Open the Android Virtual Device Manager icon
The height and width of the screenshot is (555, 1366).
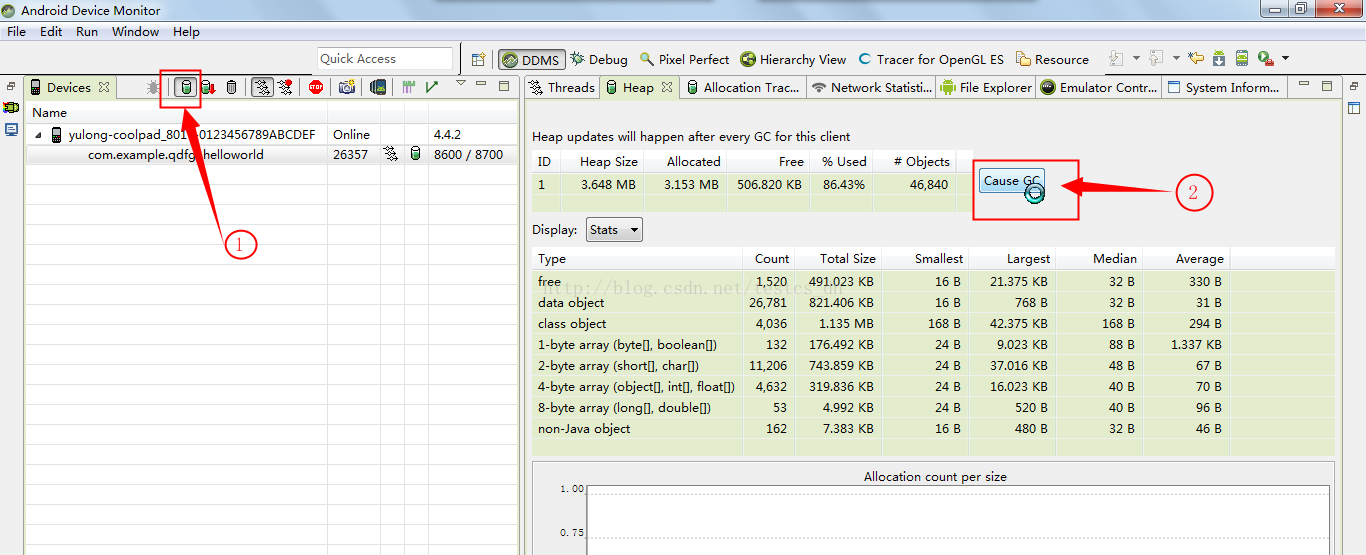[1242, 59]
